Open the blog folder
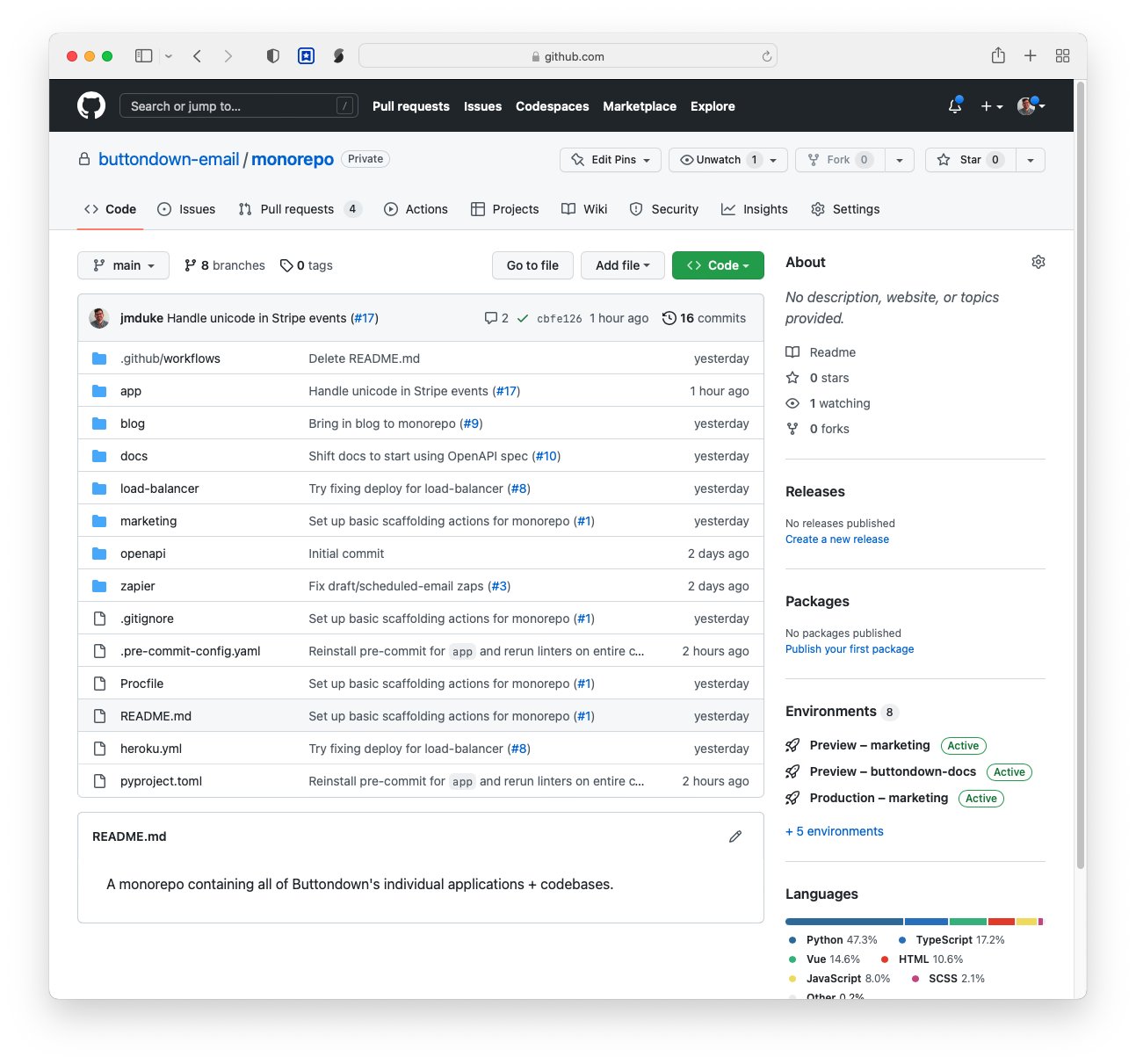This screenshot has height=1064, width=1136. 133,423
